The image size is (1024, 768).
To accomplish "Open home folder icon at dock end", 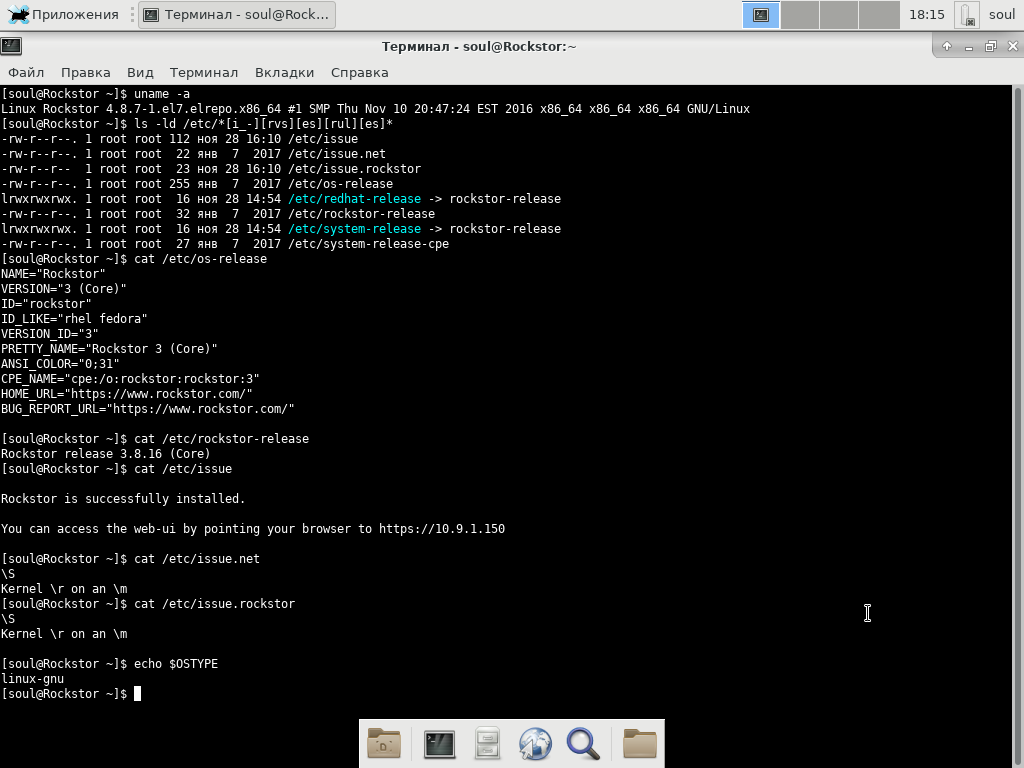I will (640, 744).
